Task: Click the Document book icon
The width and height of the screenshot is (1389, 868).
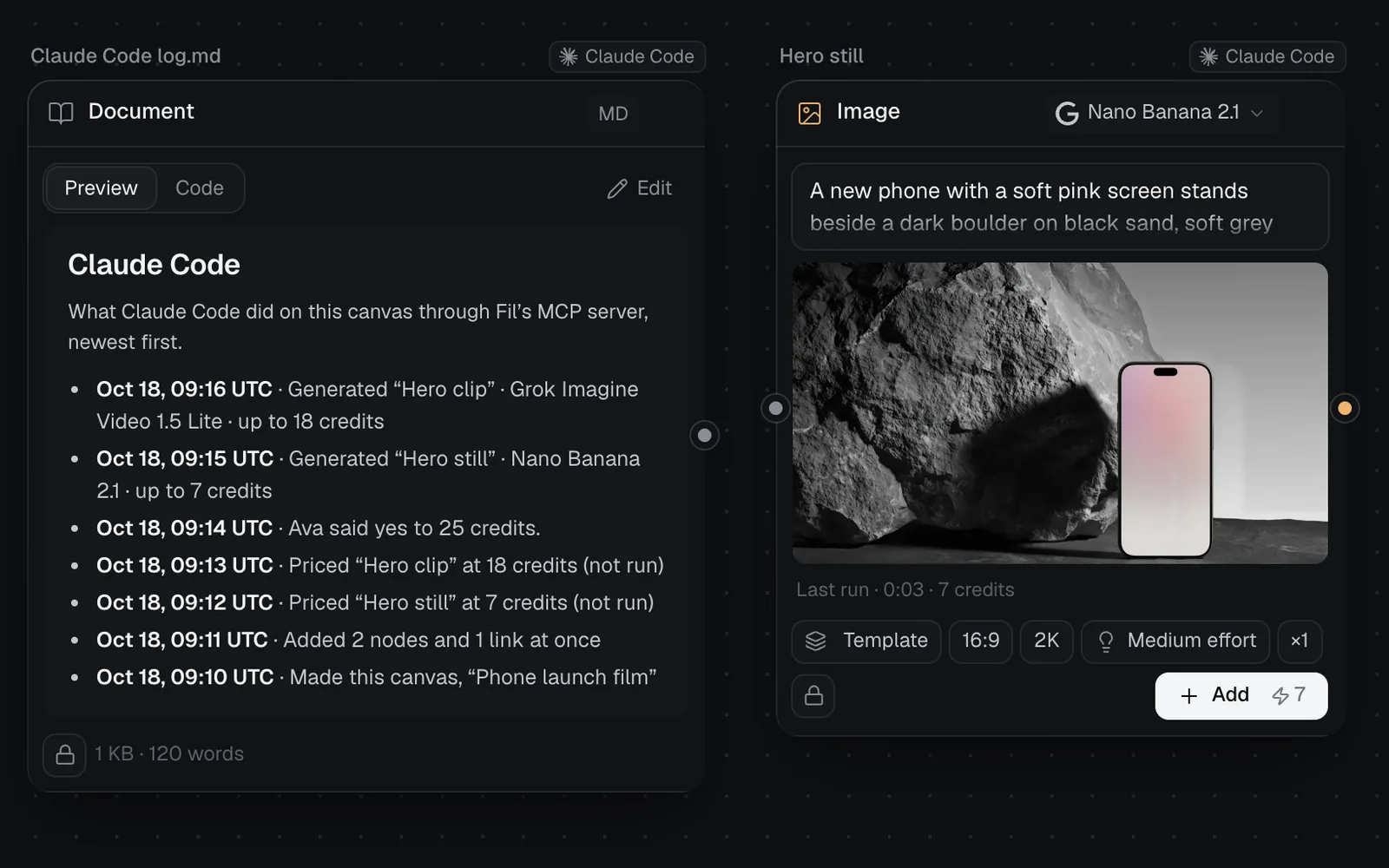Action: (61, 113)
